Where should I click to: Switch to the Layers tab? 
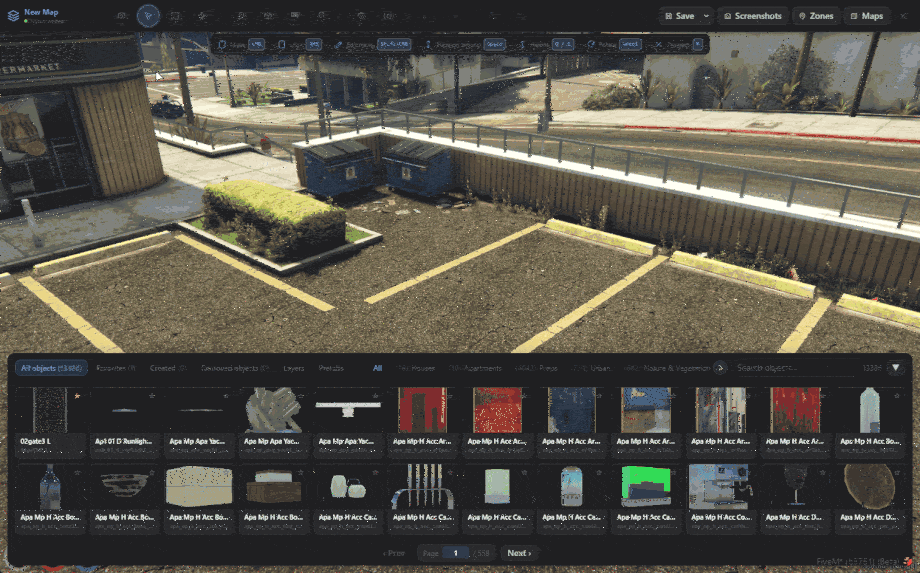293,368
